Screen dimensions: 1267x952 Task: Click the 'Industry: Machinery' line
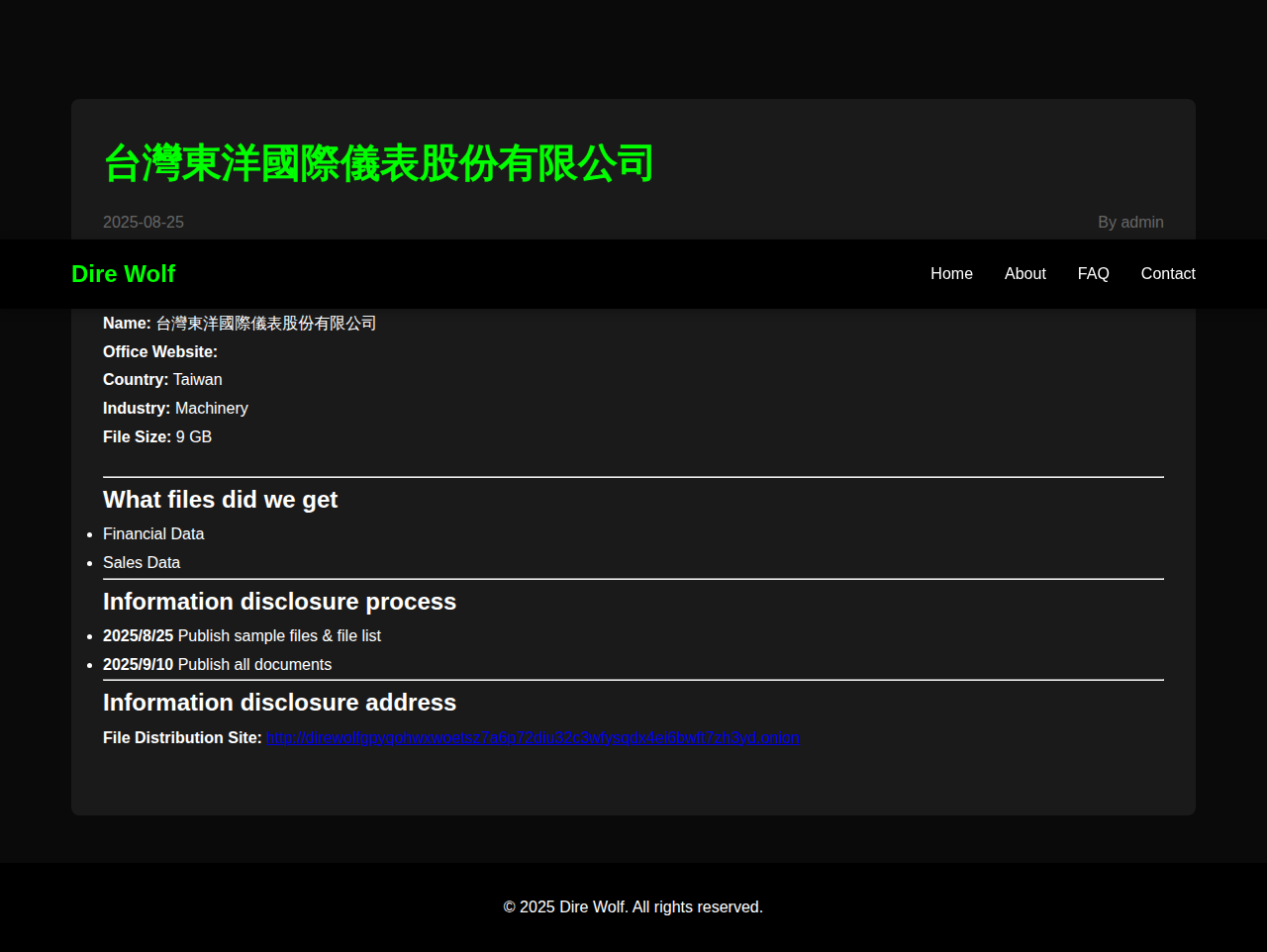tap(175, 409)
